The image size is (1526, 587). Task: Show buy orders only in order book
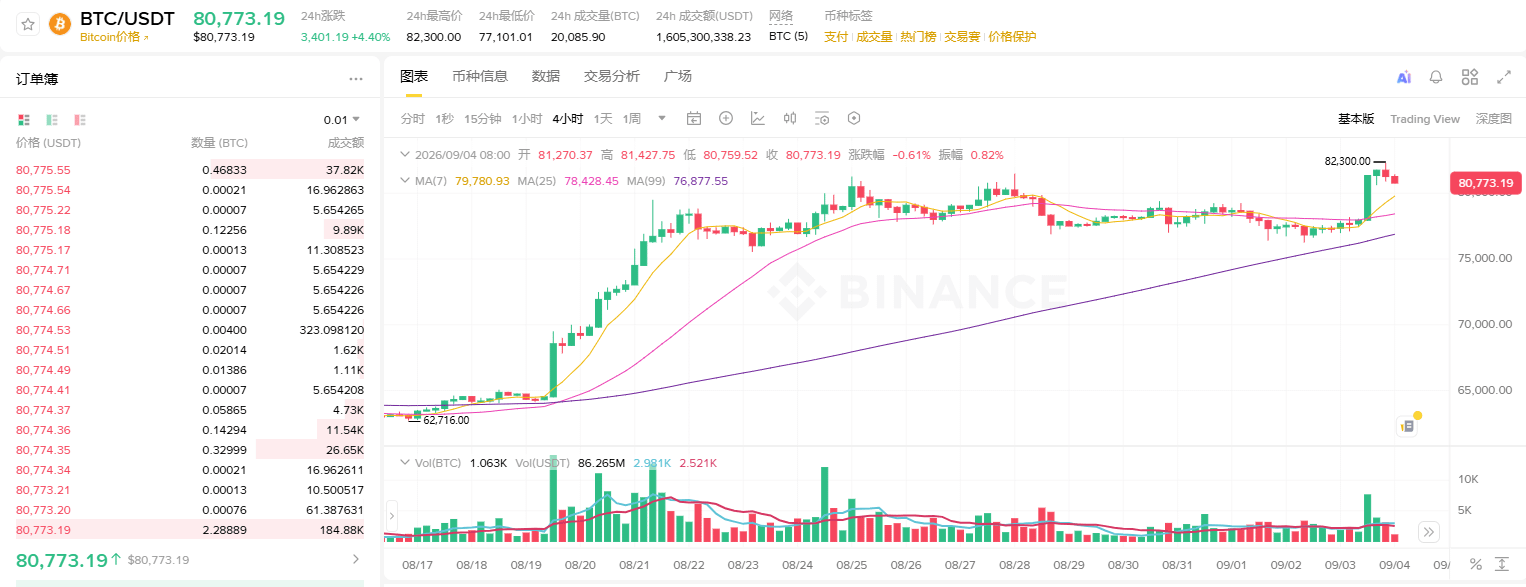52,120
